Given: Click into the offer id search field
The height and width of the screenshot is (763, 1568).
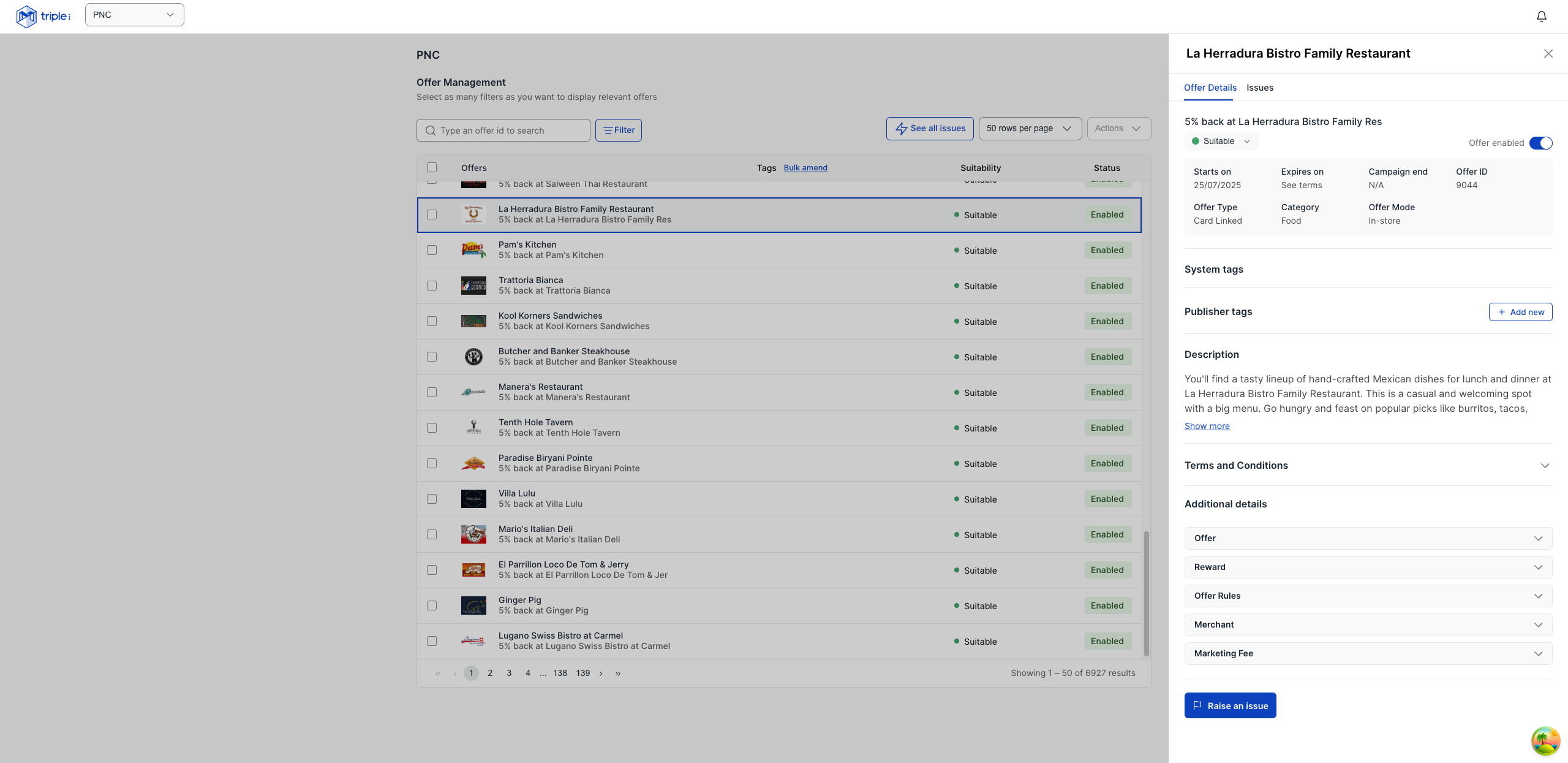Looking at the screenshot, I should pyautogui.click(x=503, y=131).
